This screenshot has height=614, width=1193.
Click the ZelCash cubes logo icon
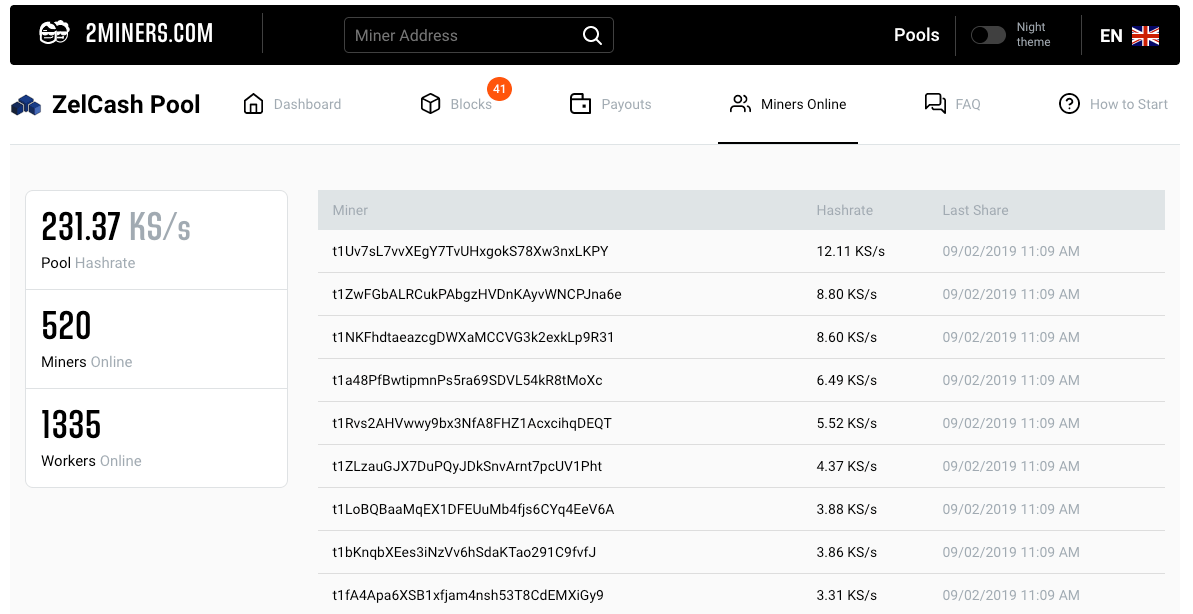coord(26,105)
